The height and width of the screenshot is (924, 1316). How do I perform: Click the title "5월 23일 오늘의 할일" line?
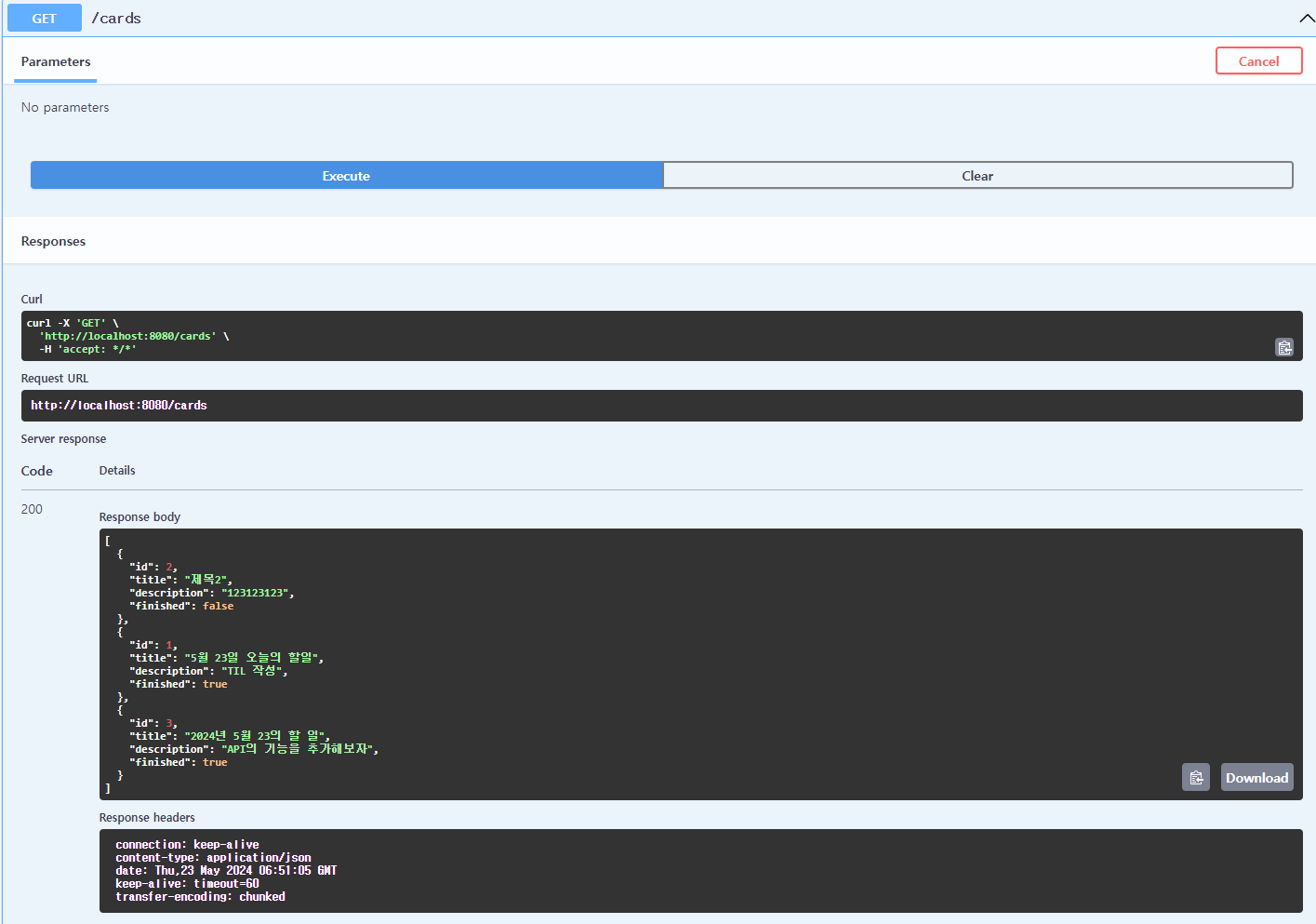pyautogui.click(x=226, y=658)
